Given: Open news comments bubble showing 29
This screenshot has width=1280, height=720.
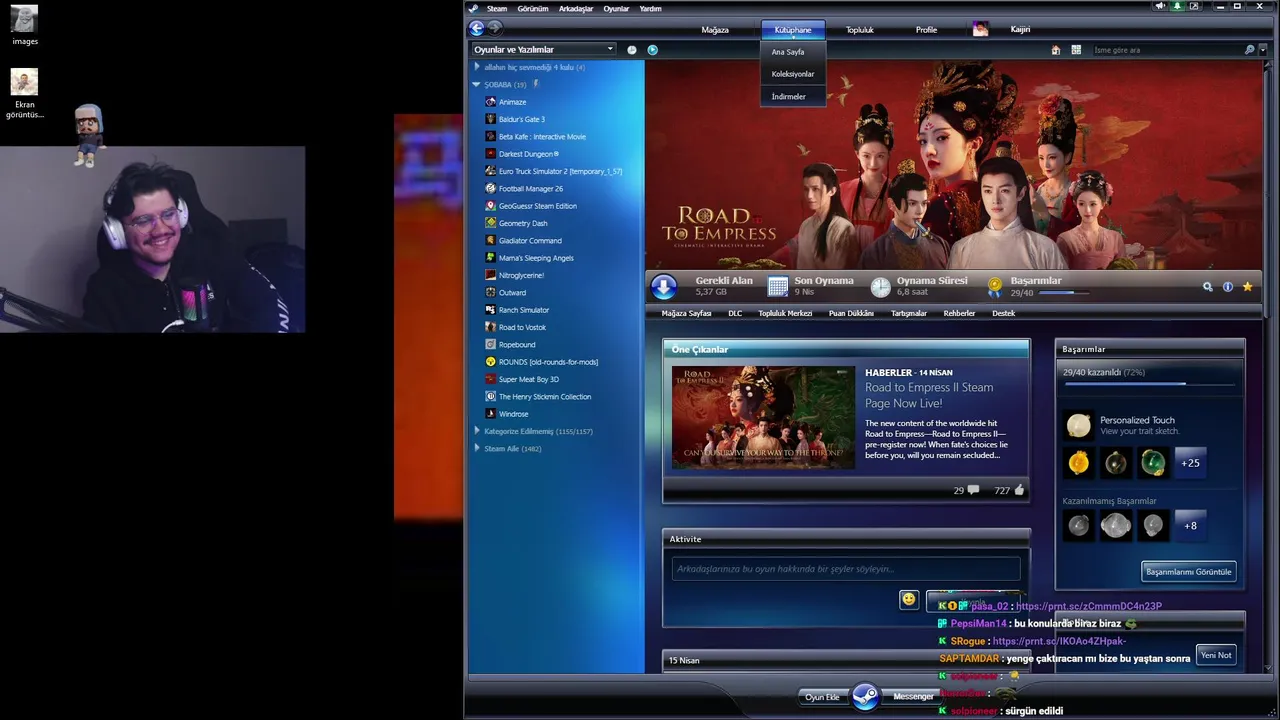Looking at the screenshot, I should click(973, 490).
